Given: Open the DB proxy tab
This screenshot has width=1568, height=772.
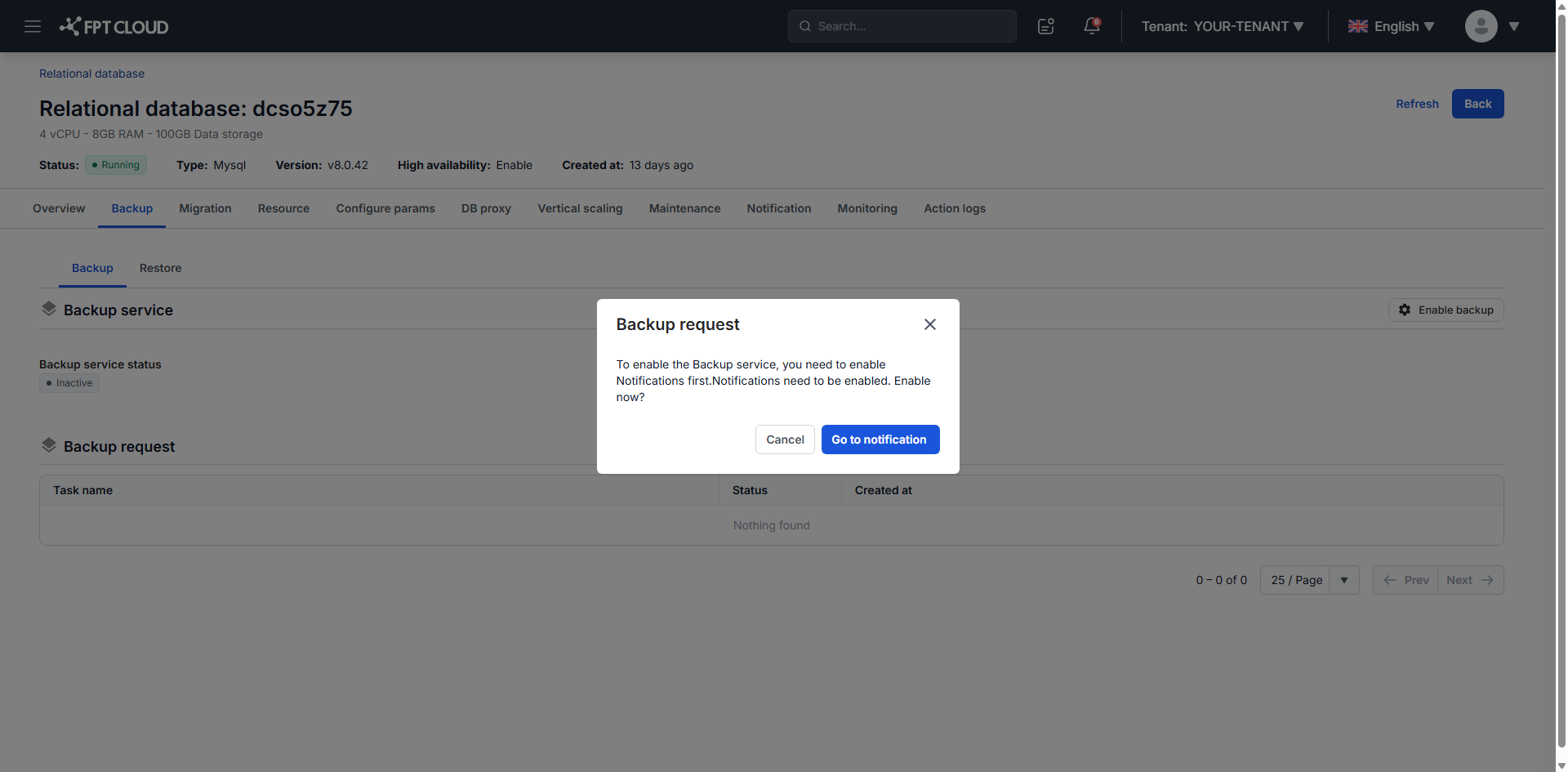Looking at the screenshot, I should [x=486, y=208].
